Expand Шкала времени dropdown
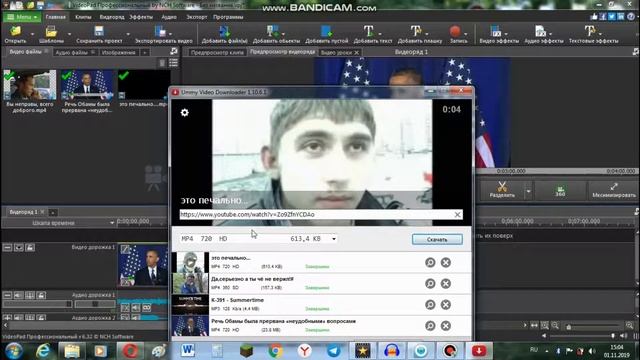 112,223
